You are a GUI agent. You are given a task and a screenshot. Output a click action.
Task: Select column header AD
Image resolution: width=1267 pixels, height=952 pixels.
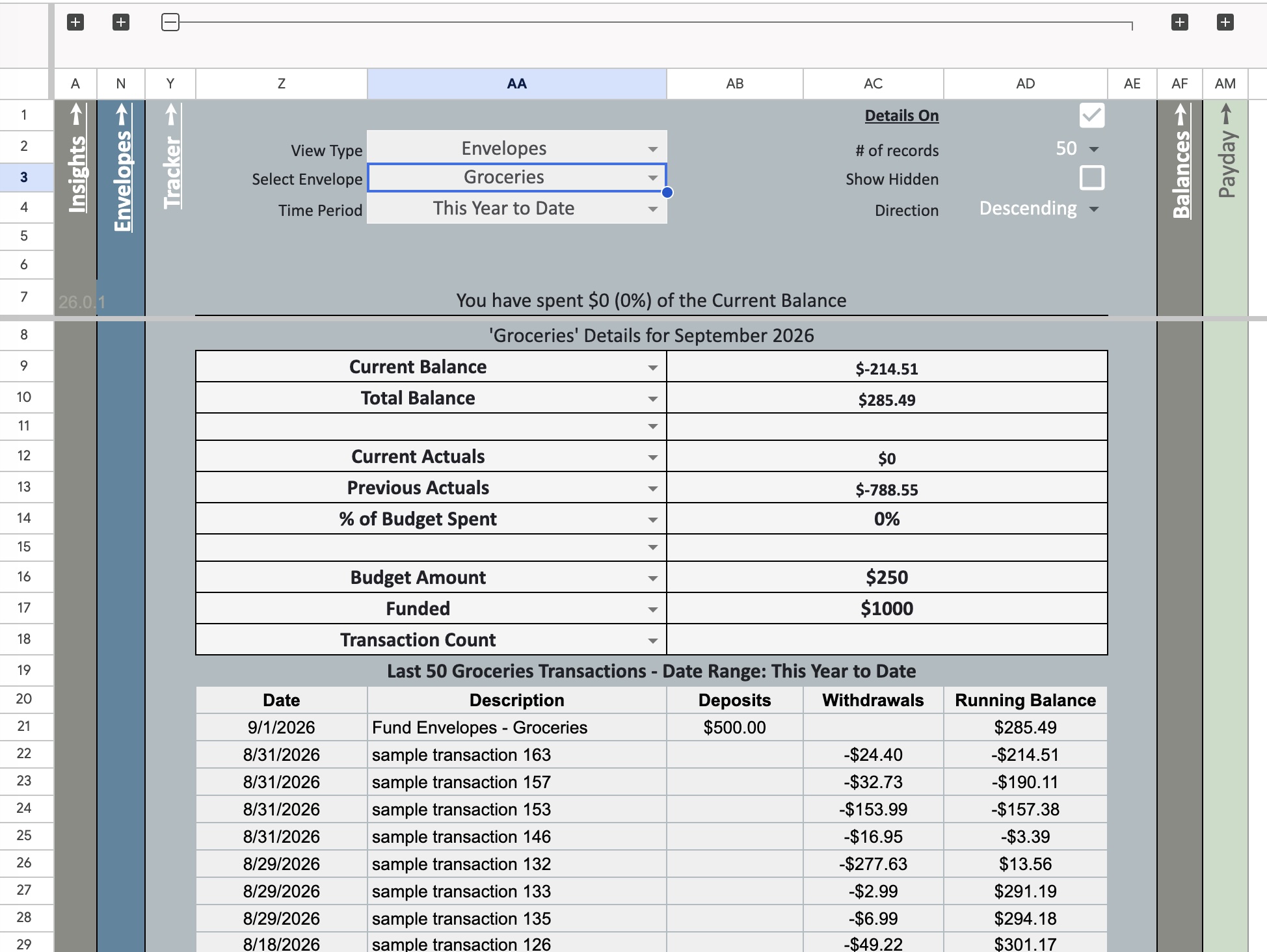click(1026, 84)
